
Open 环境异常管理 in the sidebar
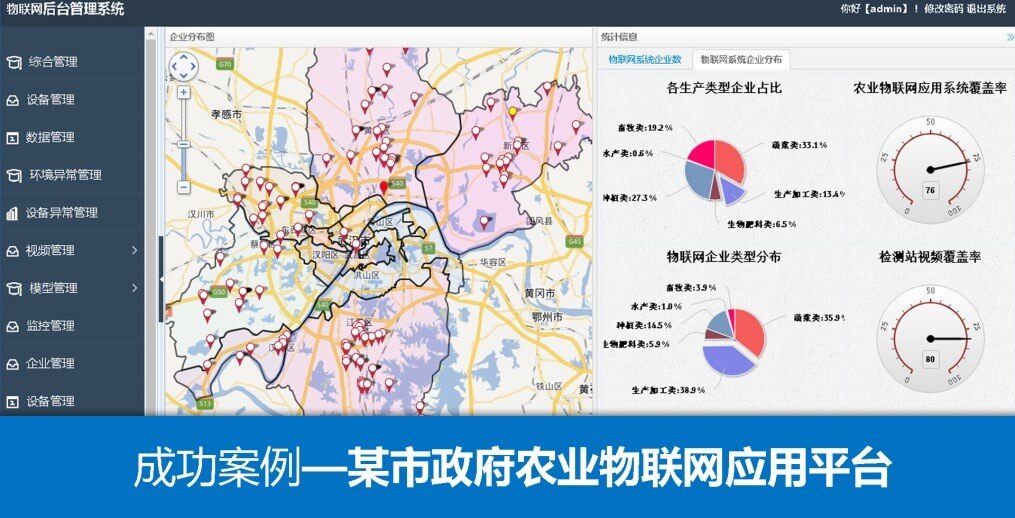click(65, 175)
